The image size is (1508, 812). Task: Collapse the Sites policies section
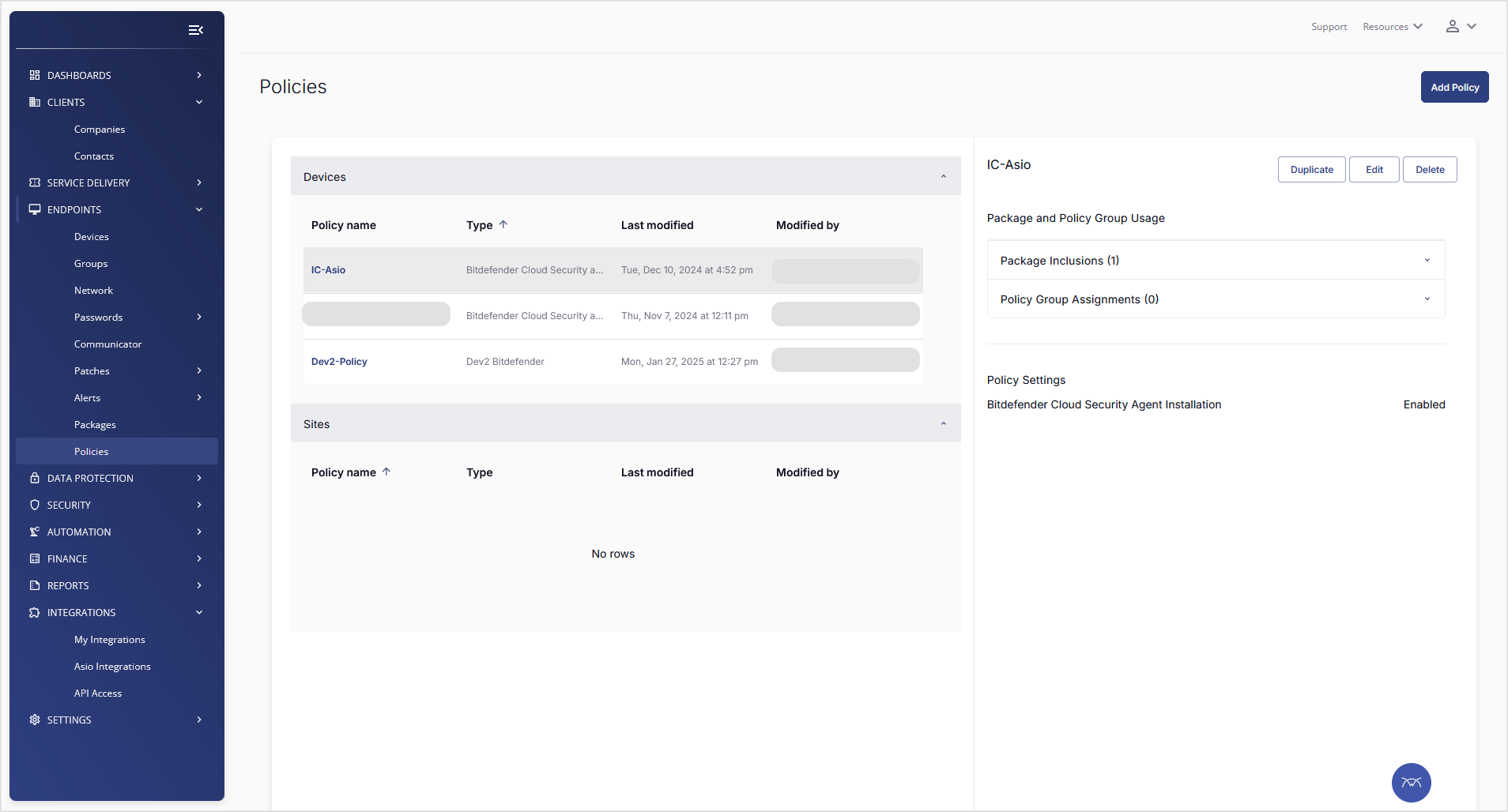943,424
